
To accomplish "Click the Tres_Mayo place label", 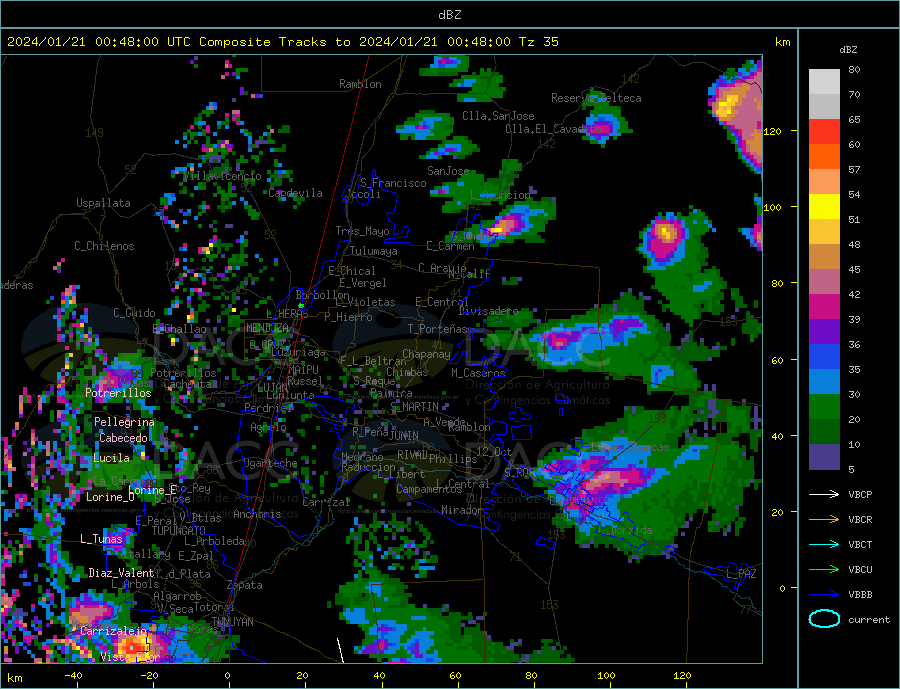I will [363, 231].
